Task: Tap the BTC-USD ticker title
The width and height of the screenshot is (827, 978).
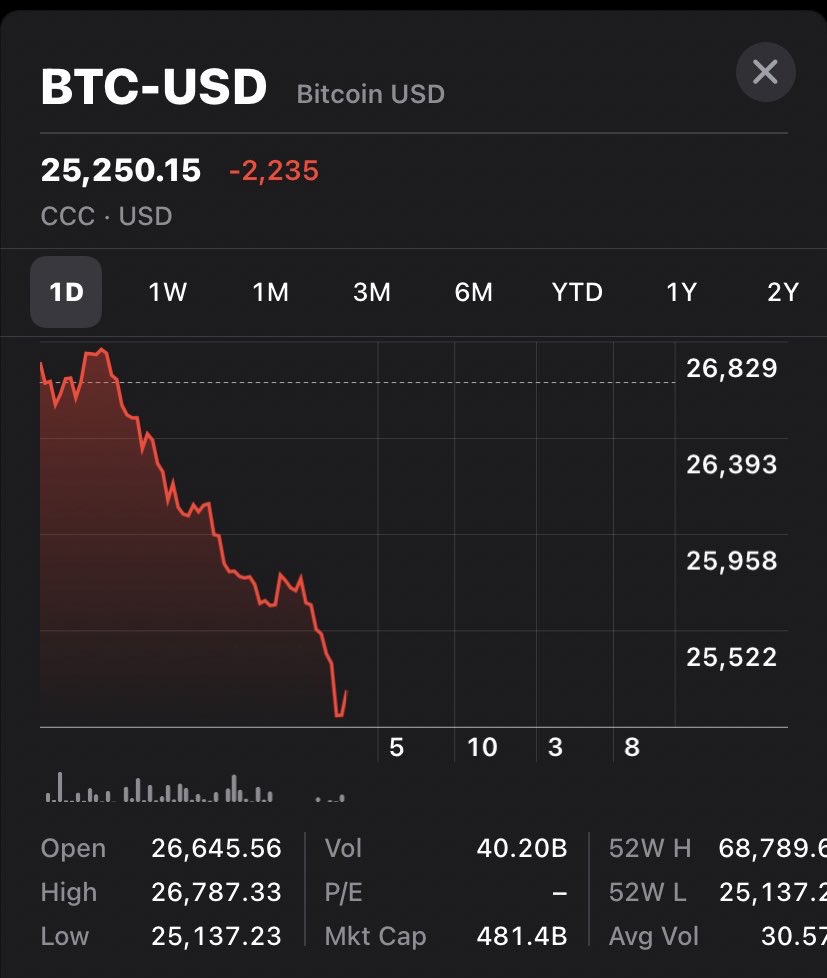Action: [154, 88]
